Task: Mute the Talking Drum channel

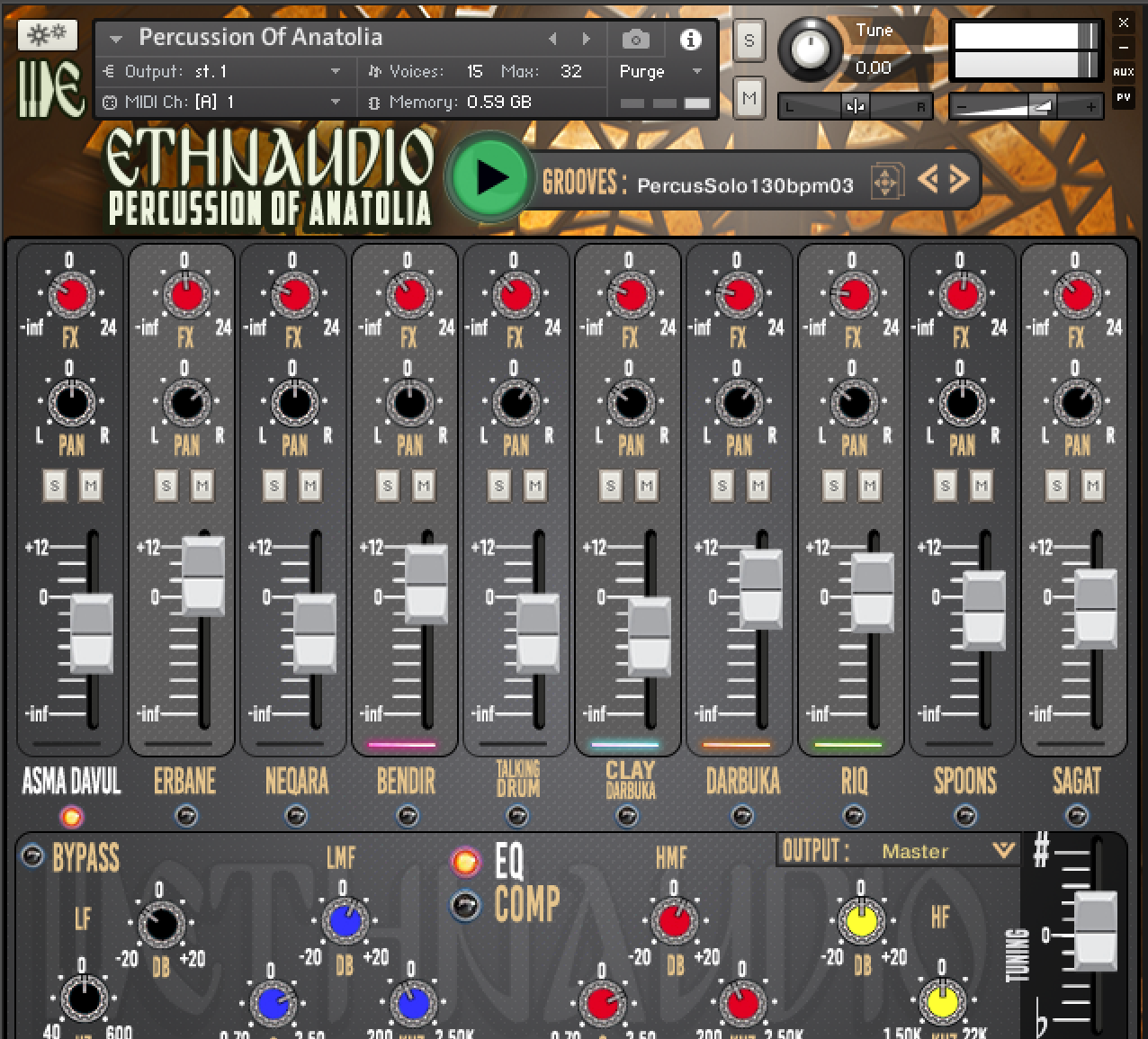Action: [x=534, y=487]
